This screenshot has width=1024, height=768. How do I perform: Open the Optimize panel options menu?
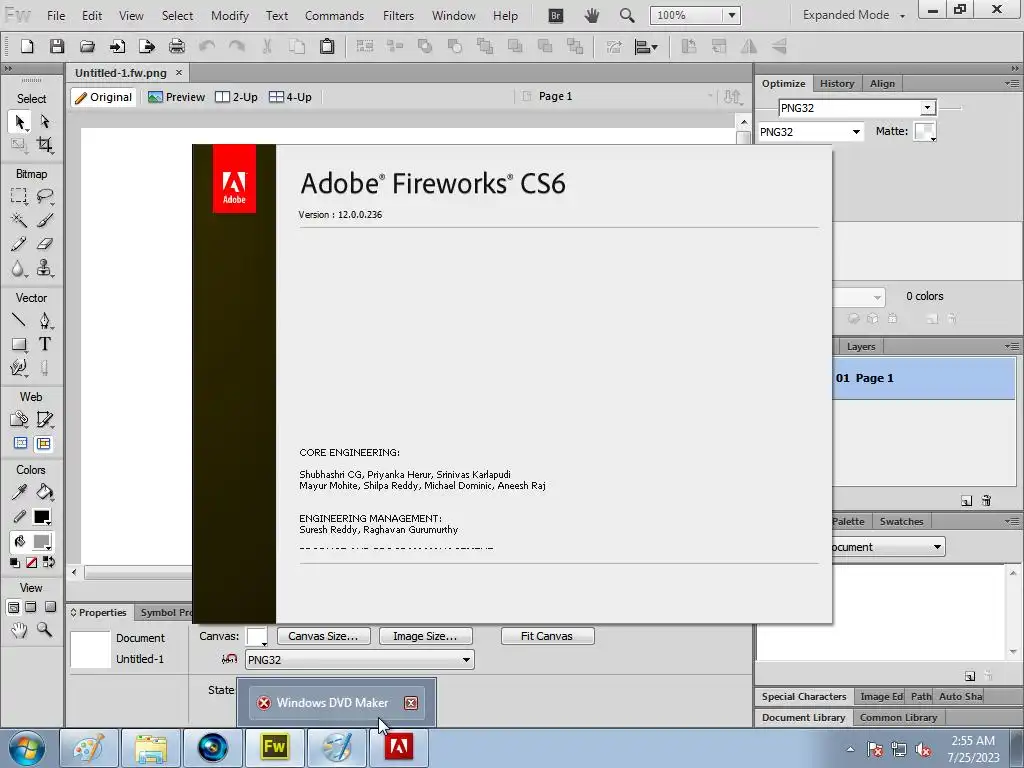coord(1012,84)
